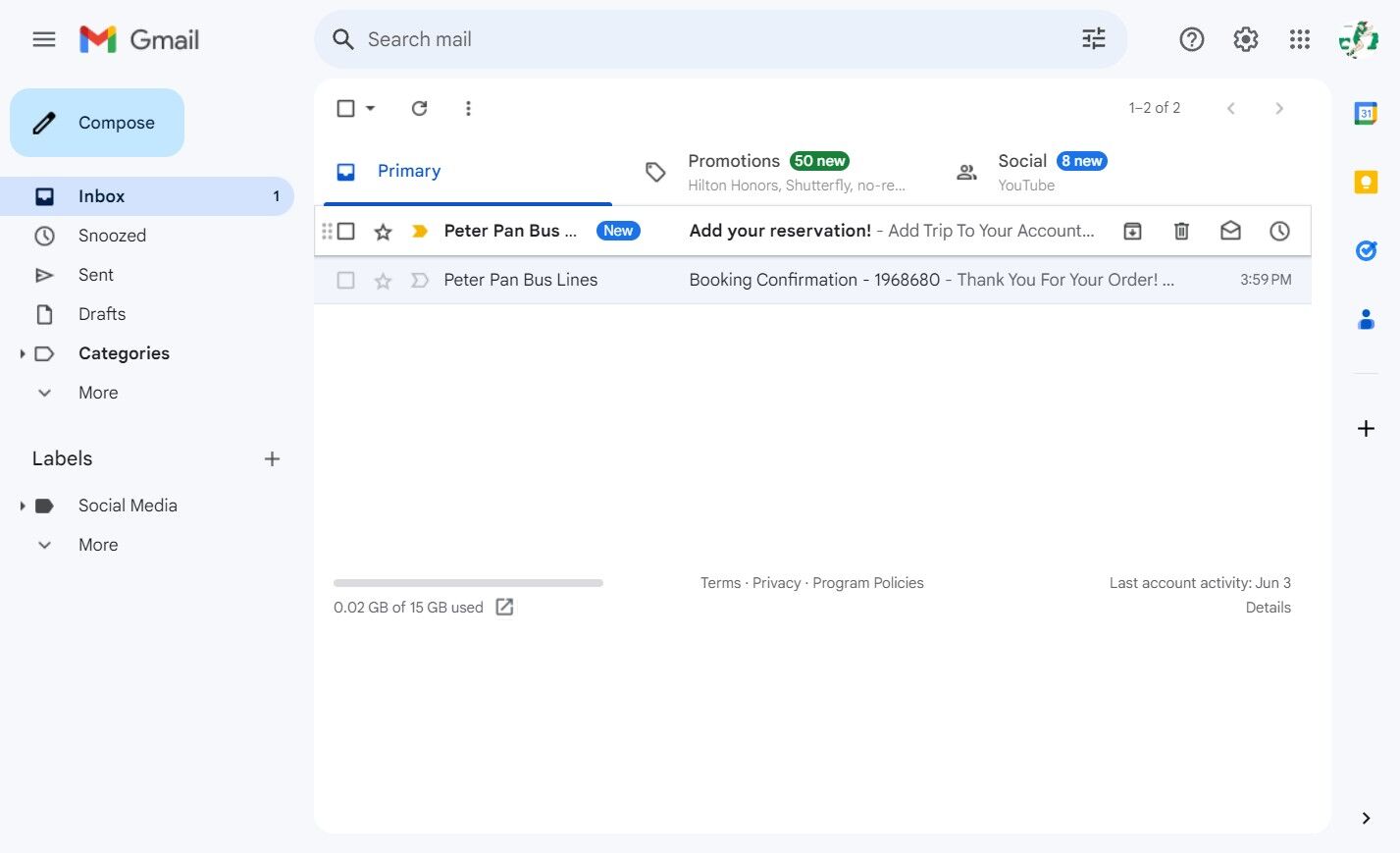Open the Booking Confirmation - 1968680 email
Screen dimensions: 1400x853
point(812,280)
